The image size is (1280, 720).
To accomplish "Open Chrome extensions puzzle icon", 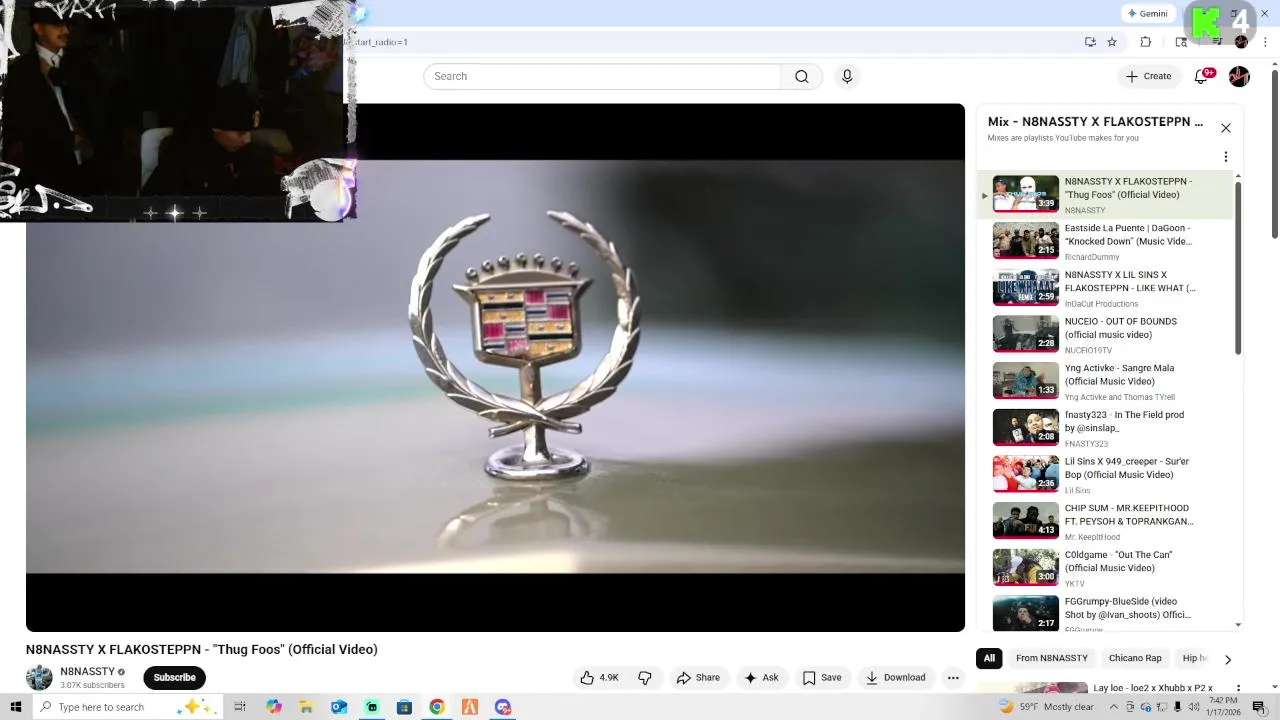I will (1146, 42).
